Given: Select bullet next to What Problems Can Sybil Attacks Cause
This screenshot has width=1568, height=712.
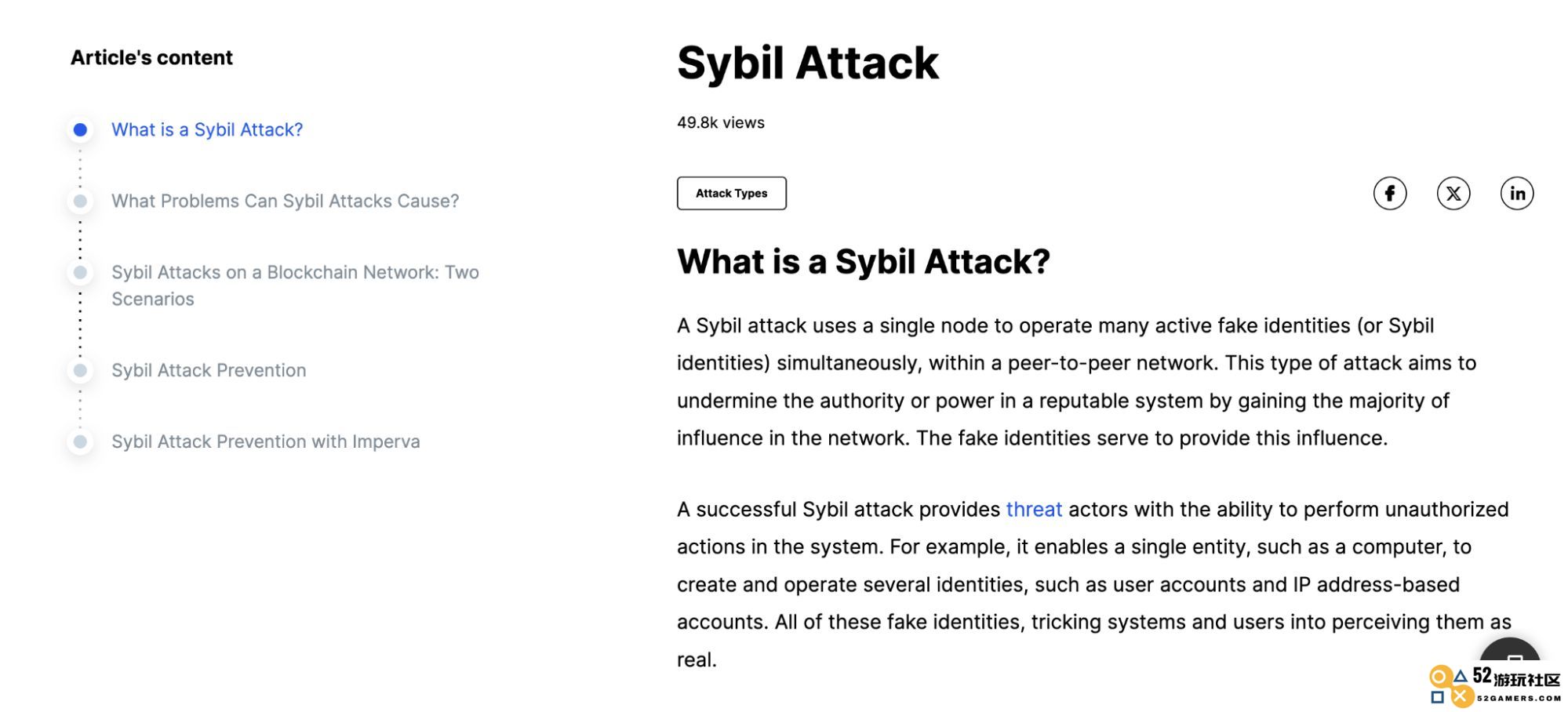Looking at the screenshot, I should (x=80, y=202).
